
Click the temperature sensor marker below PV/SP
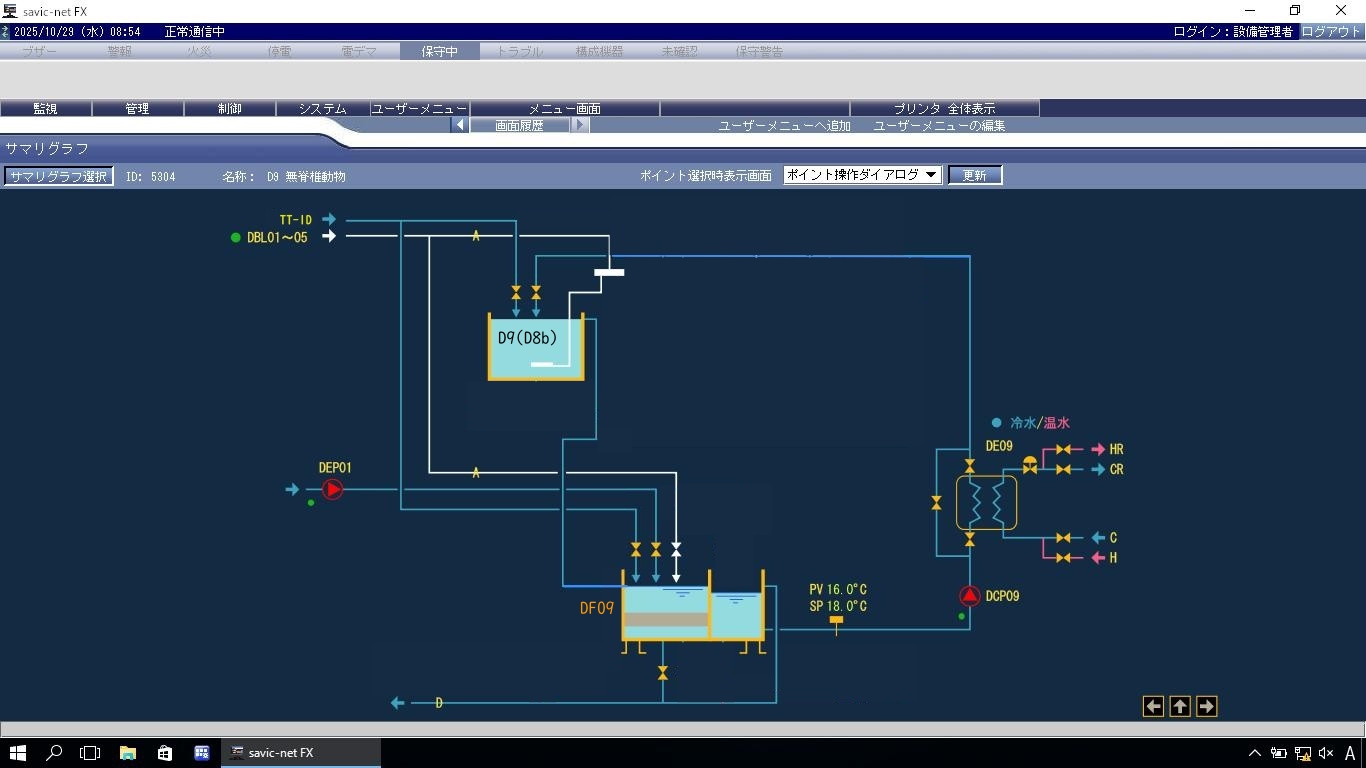[x=836, y=622]
